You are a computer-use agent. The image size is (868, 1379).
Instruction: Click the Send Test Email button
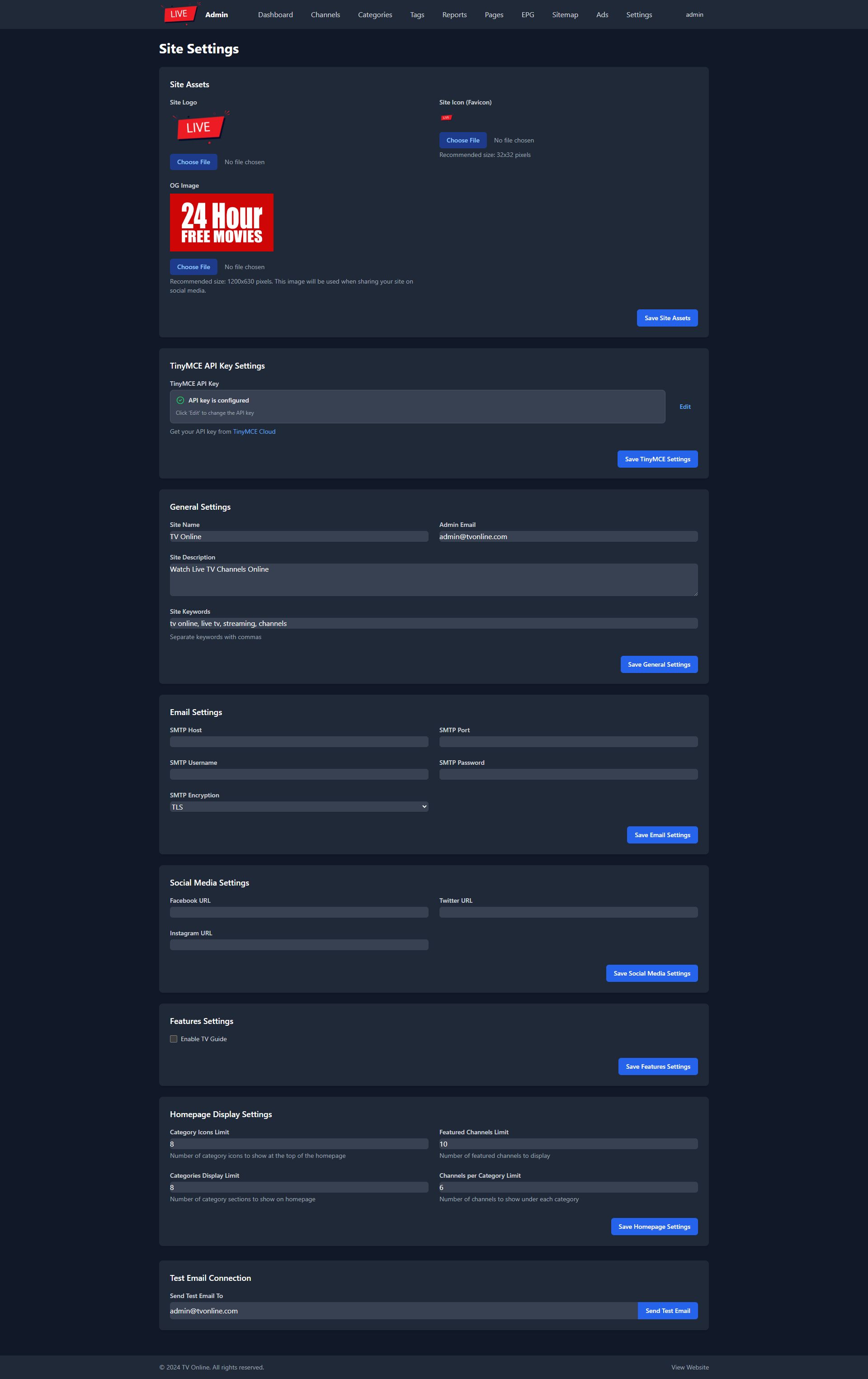coord(668,1311)
